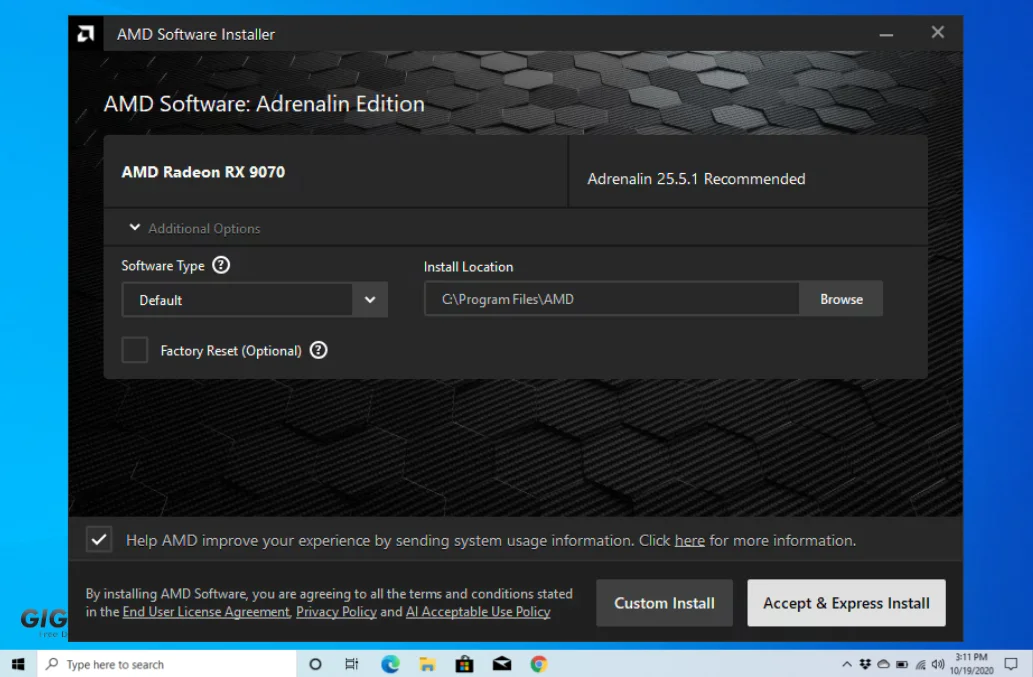Click Dropbox tray icon
This screenshot has height=677, width=1033.
[865, 664]
